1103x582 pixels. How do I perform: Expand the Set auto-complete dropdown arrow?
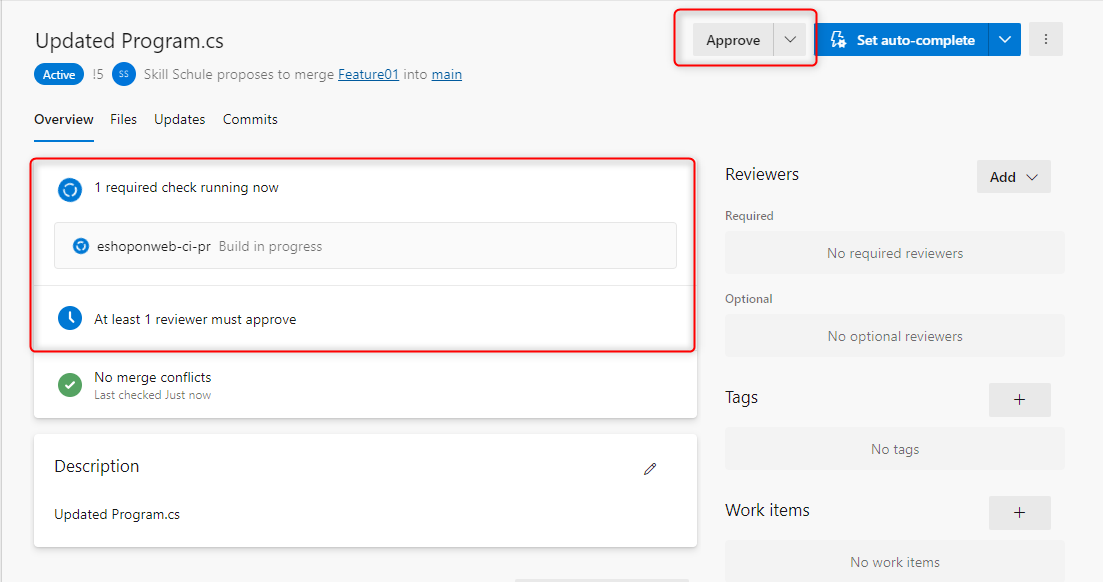tap(1005, 40)
